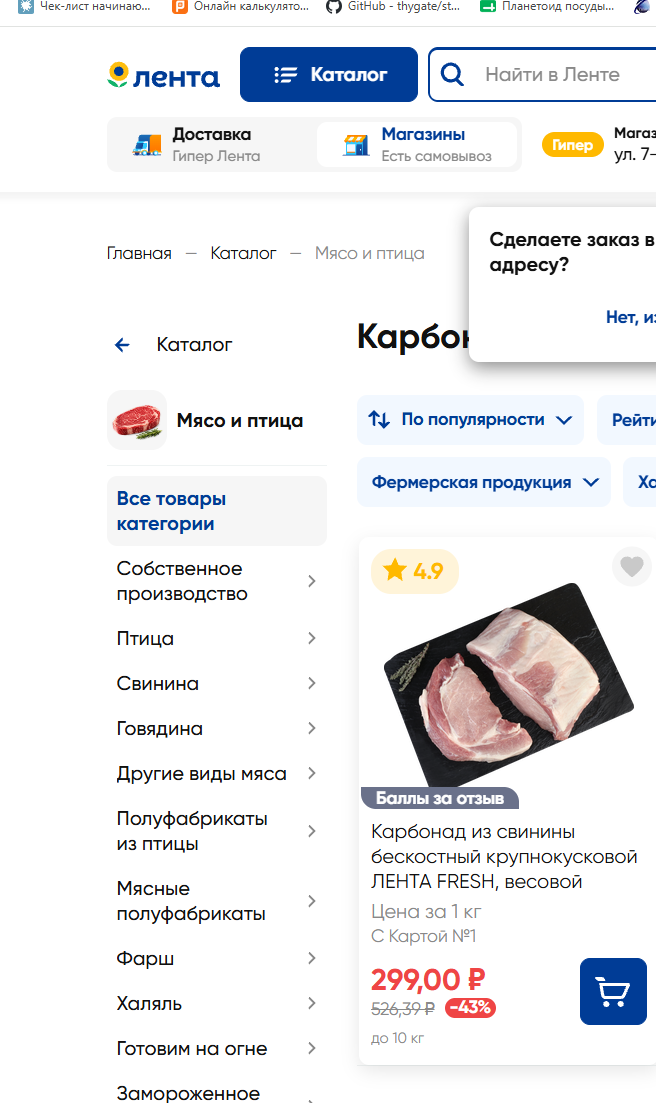The width and height of the screenshot is (656, 1103).
Task: Click the back arrow next to Каталог
Action: (122, 345)
